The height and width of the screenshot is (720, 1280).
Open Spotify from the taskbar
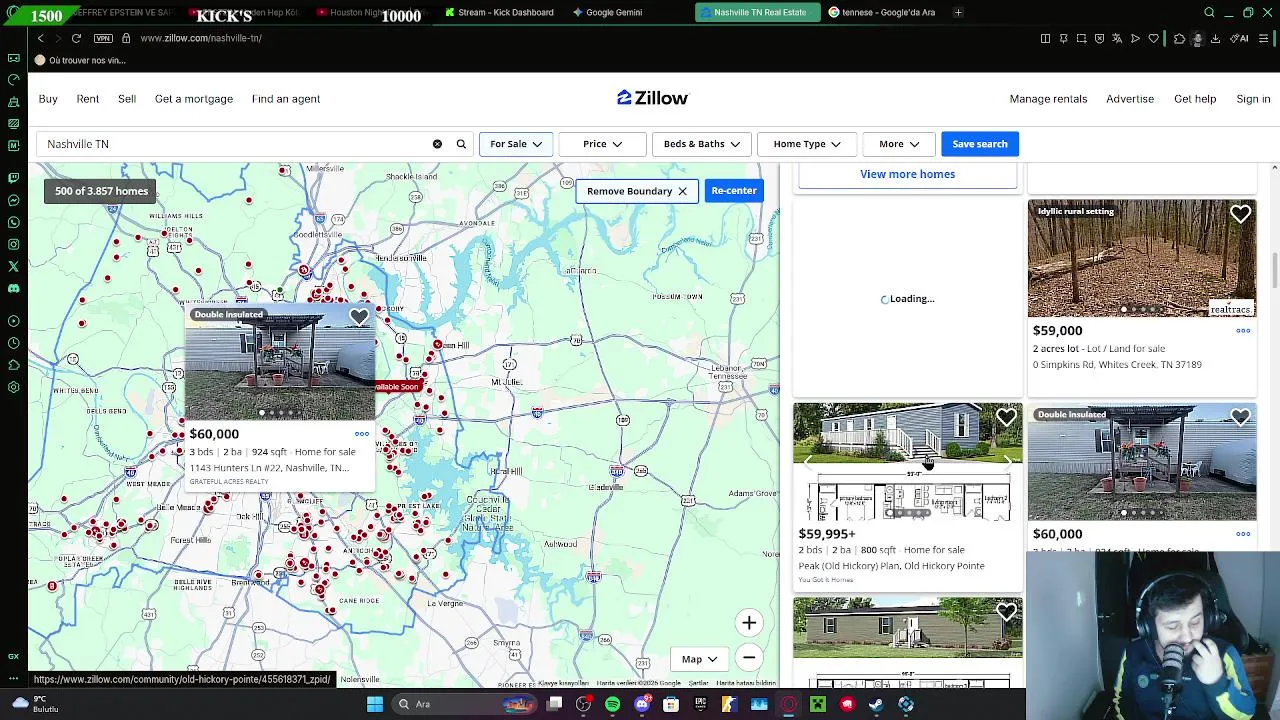click(x=613, y=704)
